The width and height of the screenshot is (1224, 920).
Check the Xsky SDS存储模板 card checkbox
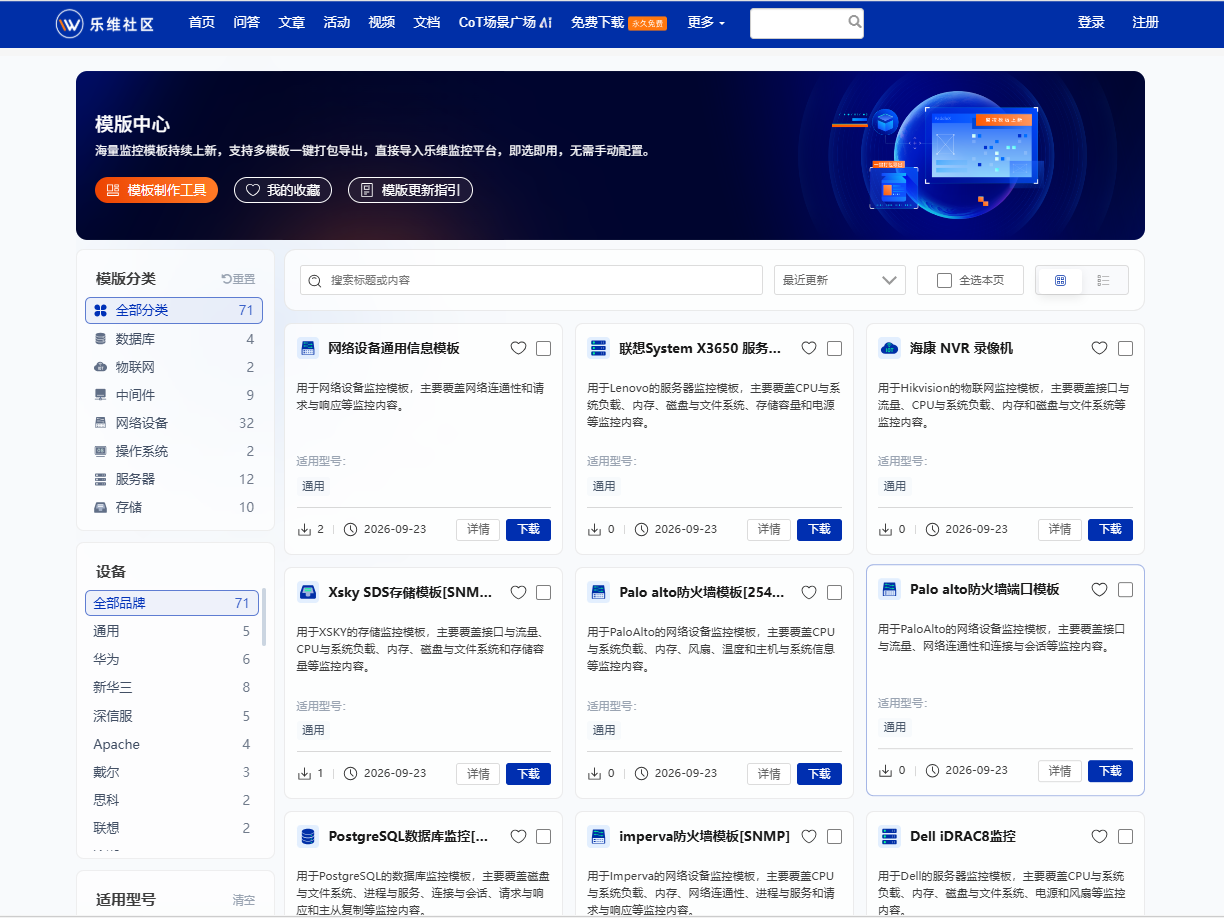(543, 592)
